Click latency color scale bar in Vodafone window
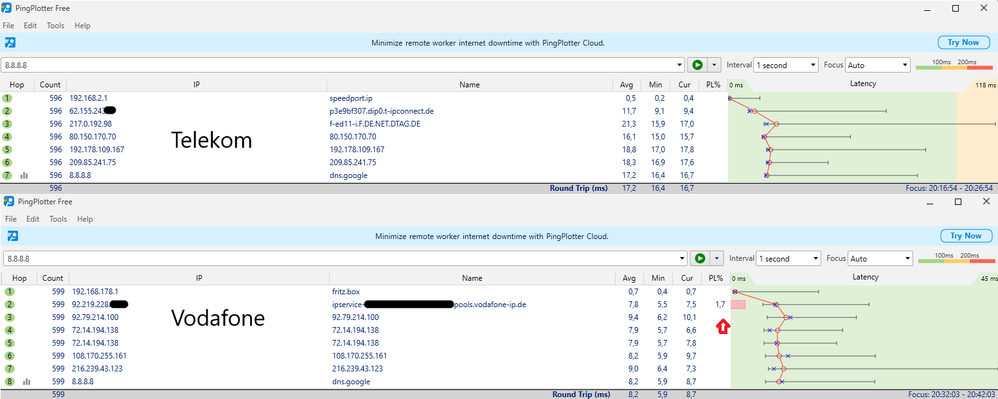998x399 pixels. 957,260
